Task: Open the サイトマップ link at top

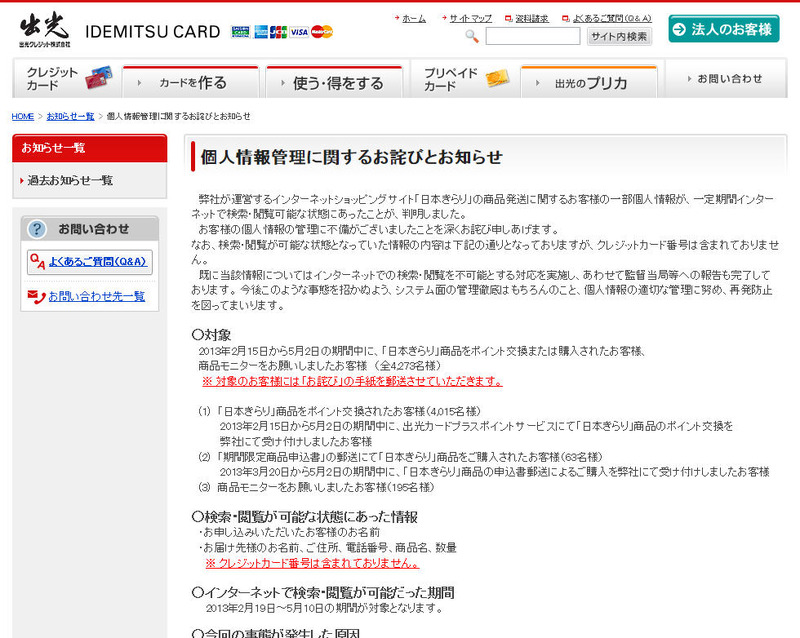Action: click(469, 18)
